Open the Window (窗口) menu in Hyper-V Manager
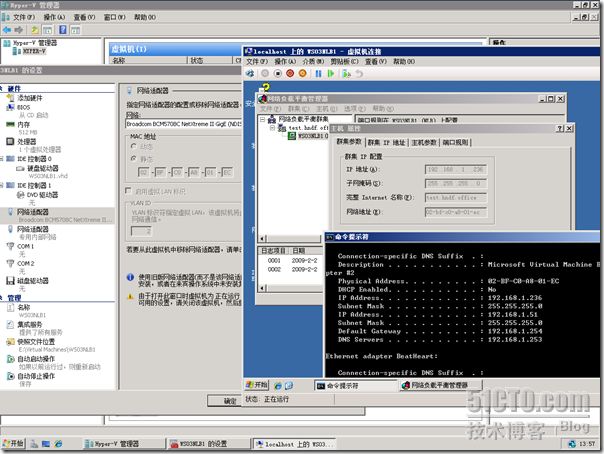 pyautogui.click(x=115, y=17)
